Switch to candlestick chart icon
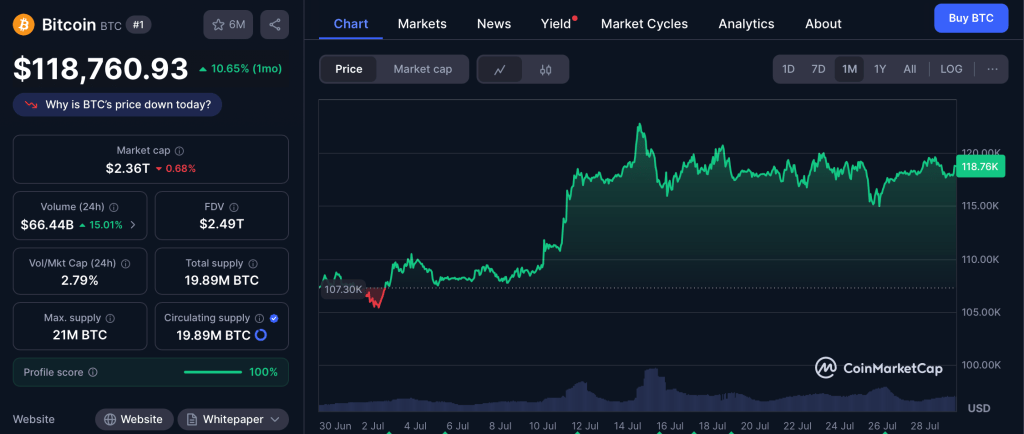The height and width of the screenshot is (434, 1024). click(546, 69)
